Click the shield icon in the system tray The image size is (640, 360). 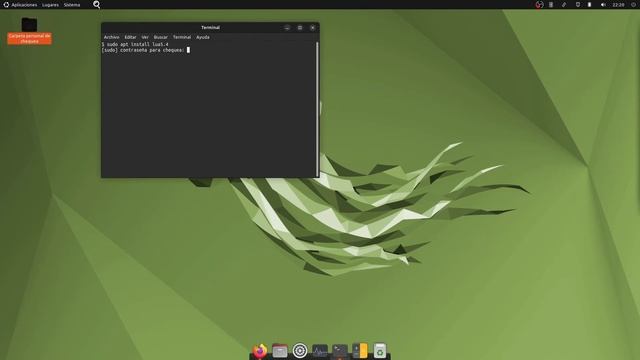pos(578,5)
